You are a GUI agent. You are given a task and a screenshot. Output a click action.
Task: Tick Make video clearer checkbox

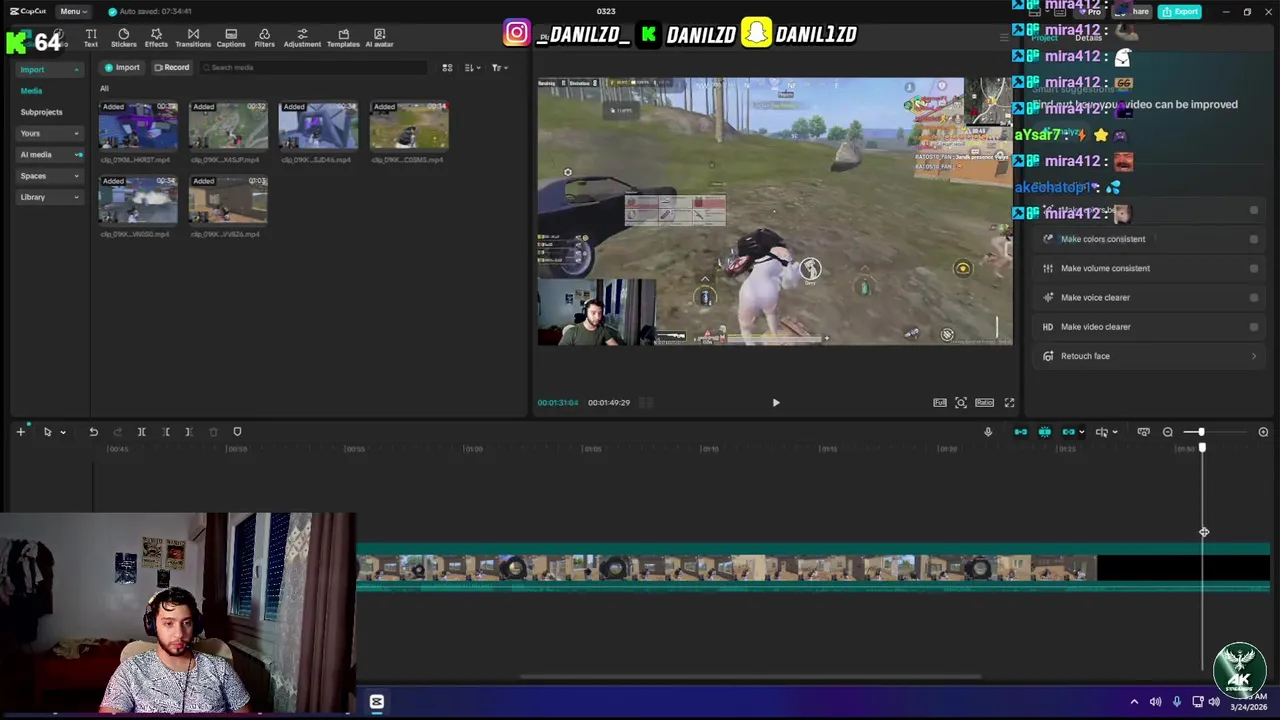pos(1254,327)
